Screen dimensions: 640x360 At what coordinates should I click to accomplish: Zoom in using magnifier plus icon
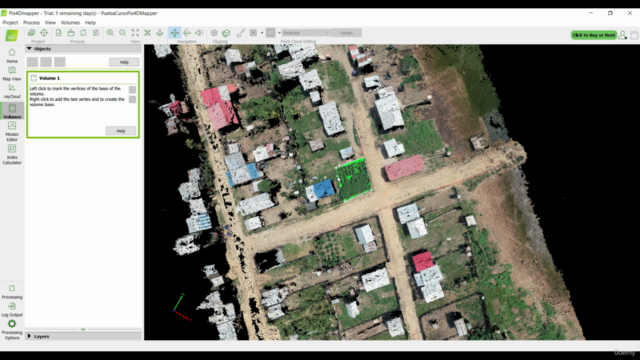point(110,33)
